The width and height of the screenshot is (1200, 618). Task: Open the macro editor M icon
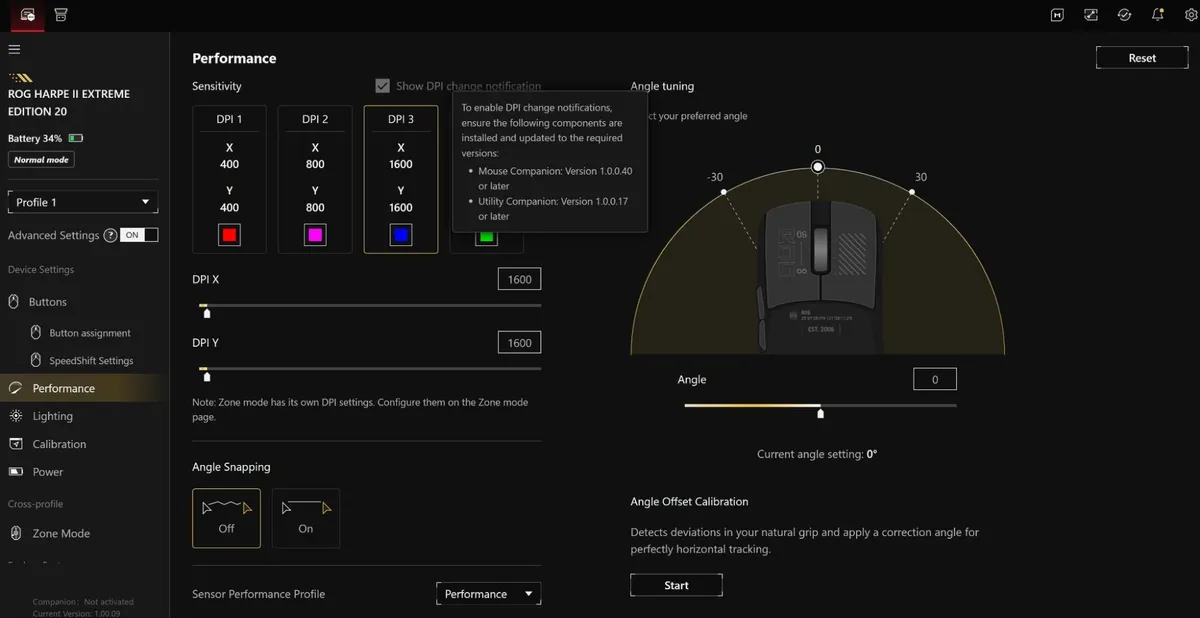1057,15
